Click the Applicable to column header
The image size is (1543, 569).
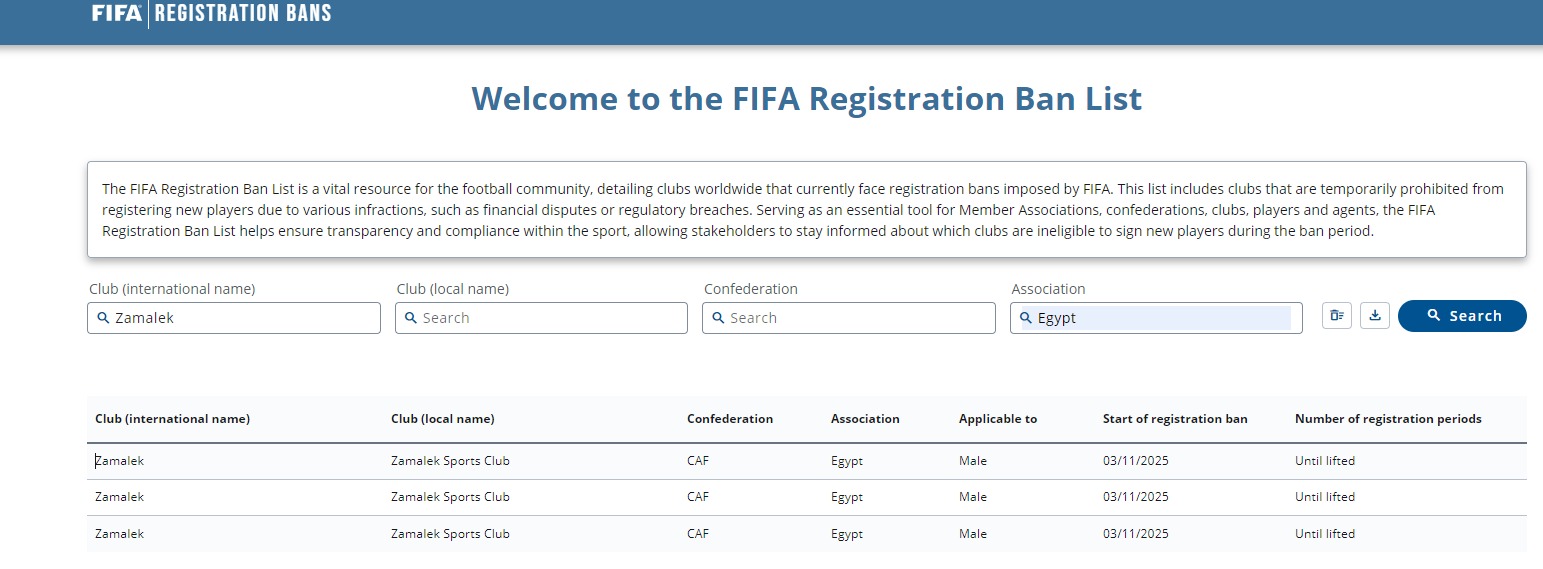(997, 419)
